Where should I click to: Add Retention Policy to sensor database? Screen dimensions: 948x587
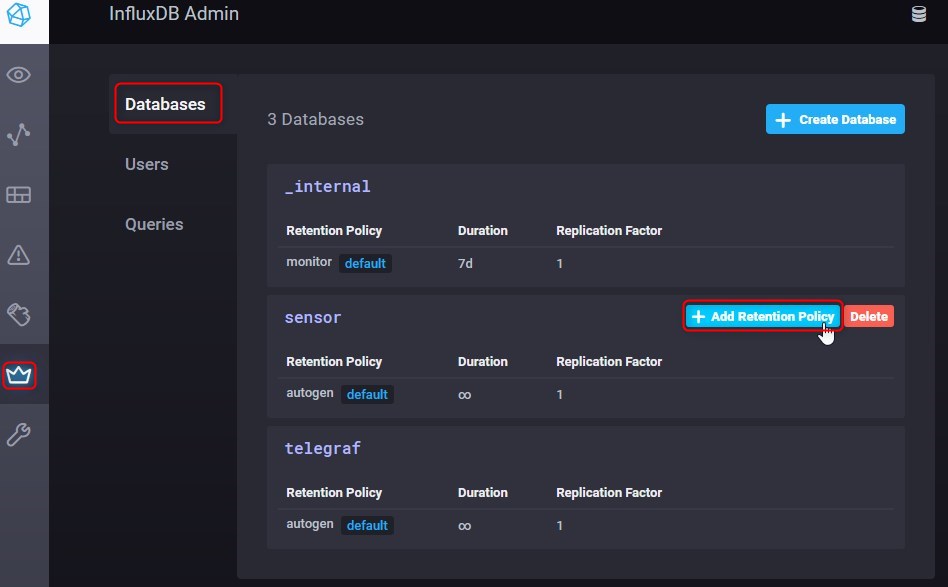[x=763, y=316]
